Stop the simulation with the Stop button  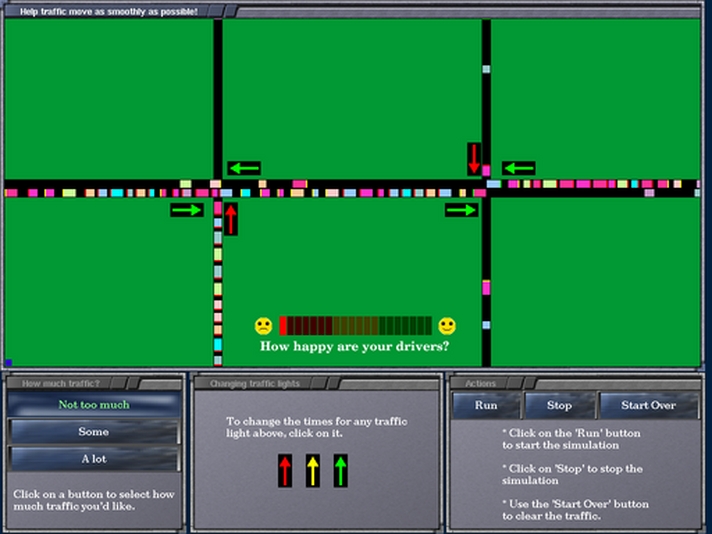[x=560, y=405]
